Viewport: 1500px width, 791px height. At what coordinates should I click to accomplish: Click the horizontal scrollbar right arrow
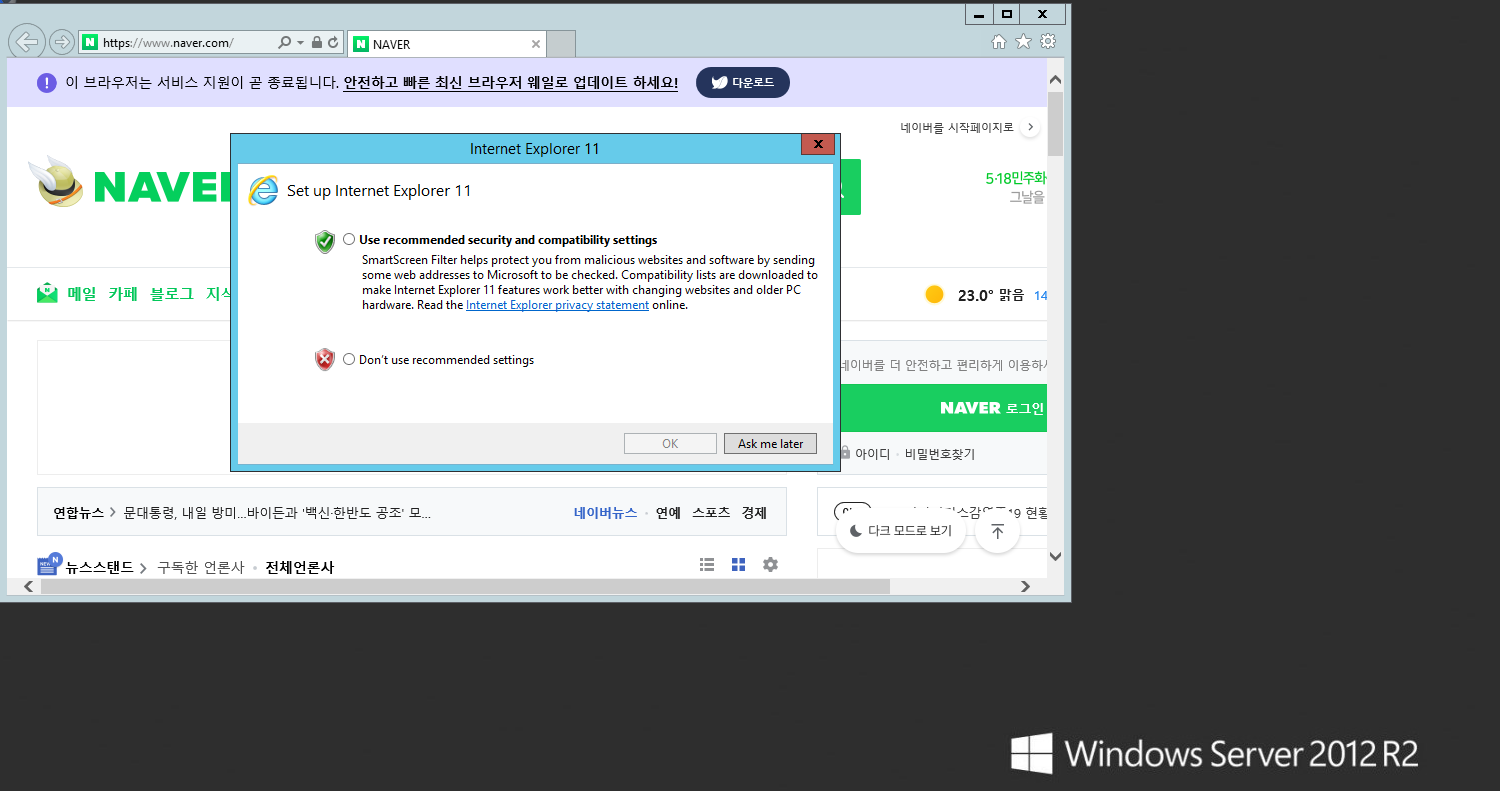[x=1025, y=587]
